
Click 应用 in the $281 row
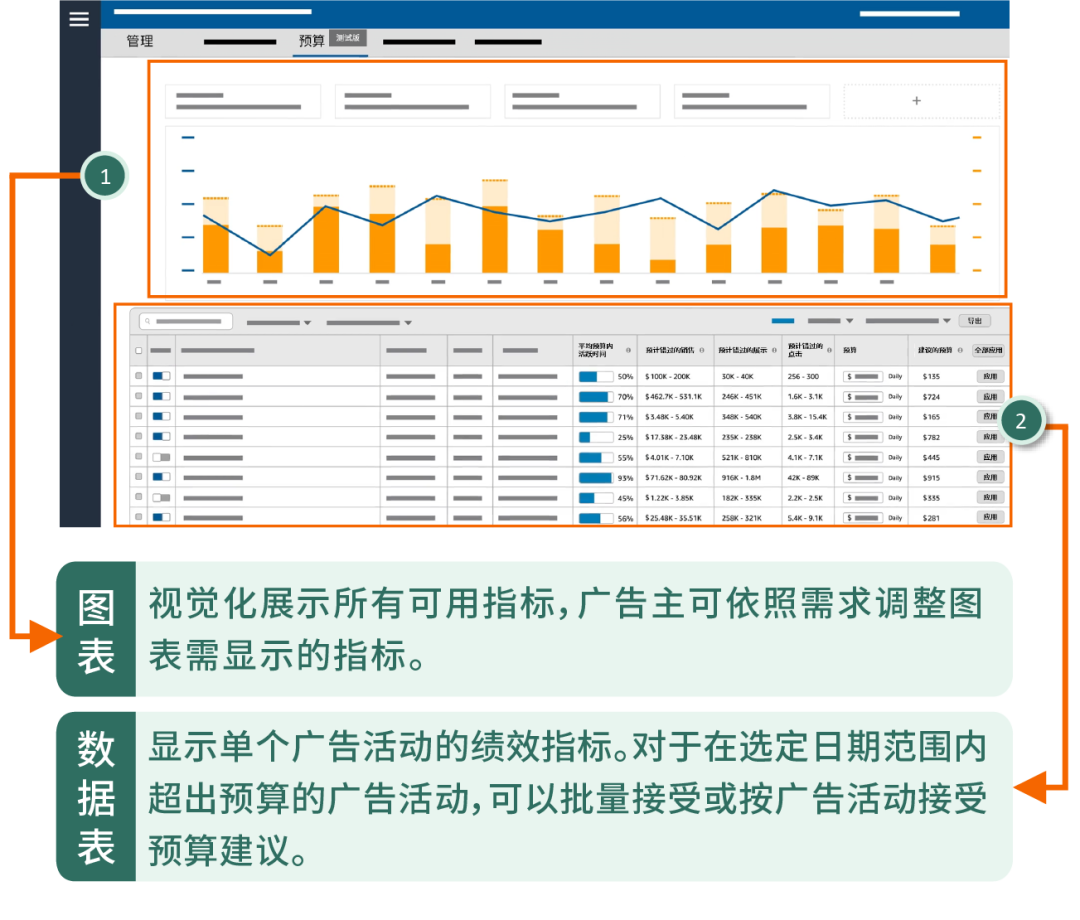[x=990, y=517]
